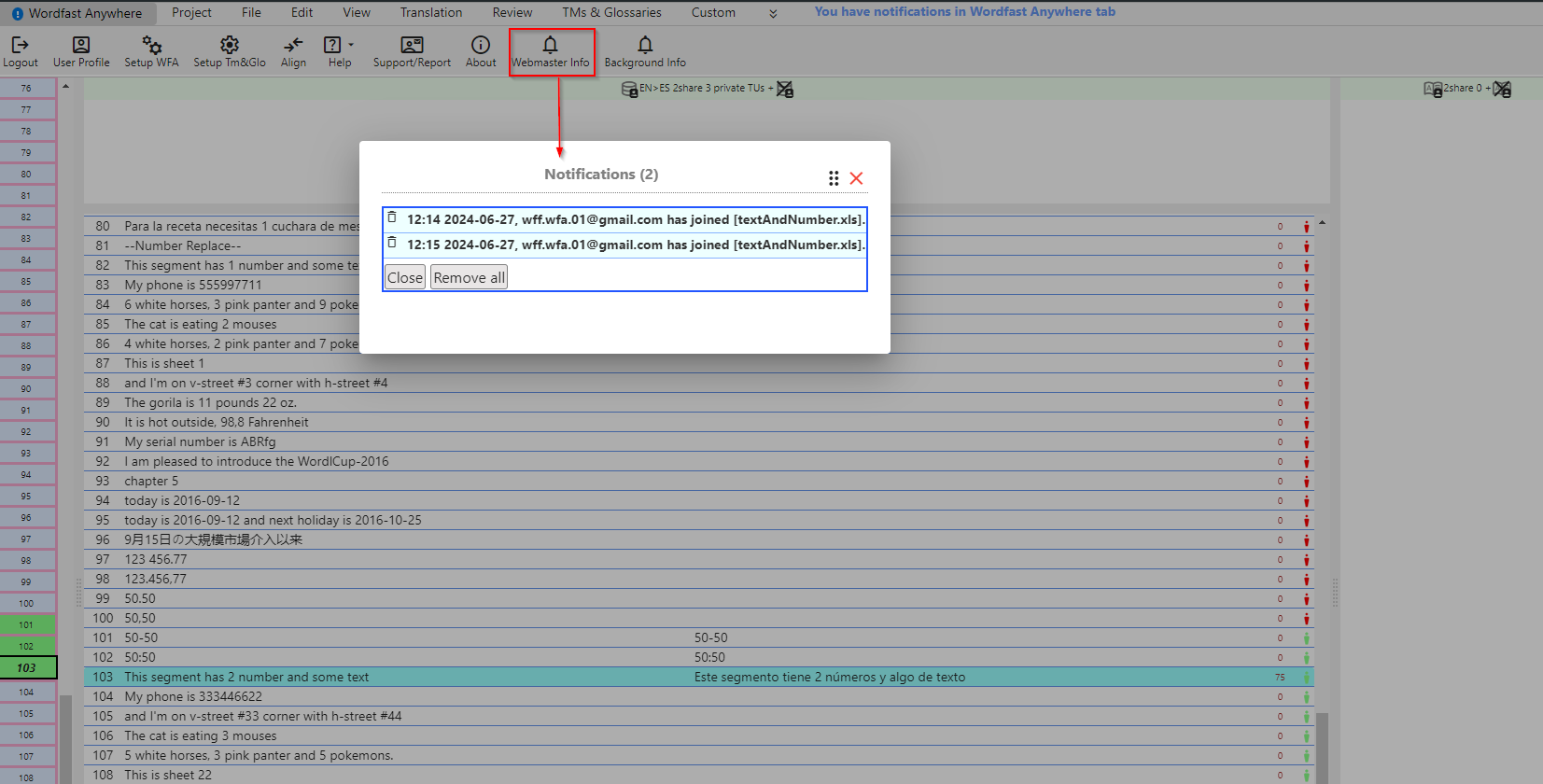Open the Edit menu

[x=302, y=12]
